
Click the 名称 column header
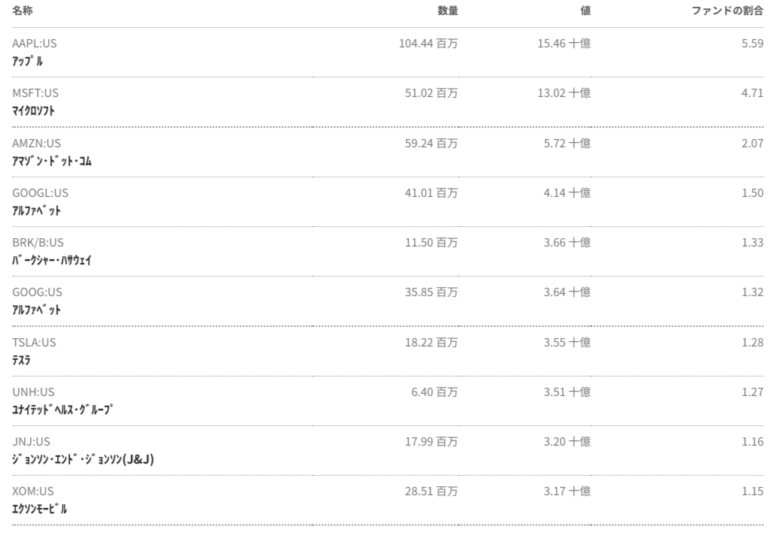click(22, 10)
